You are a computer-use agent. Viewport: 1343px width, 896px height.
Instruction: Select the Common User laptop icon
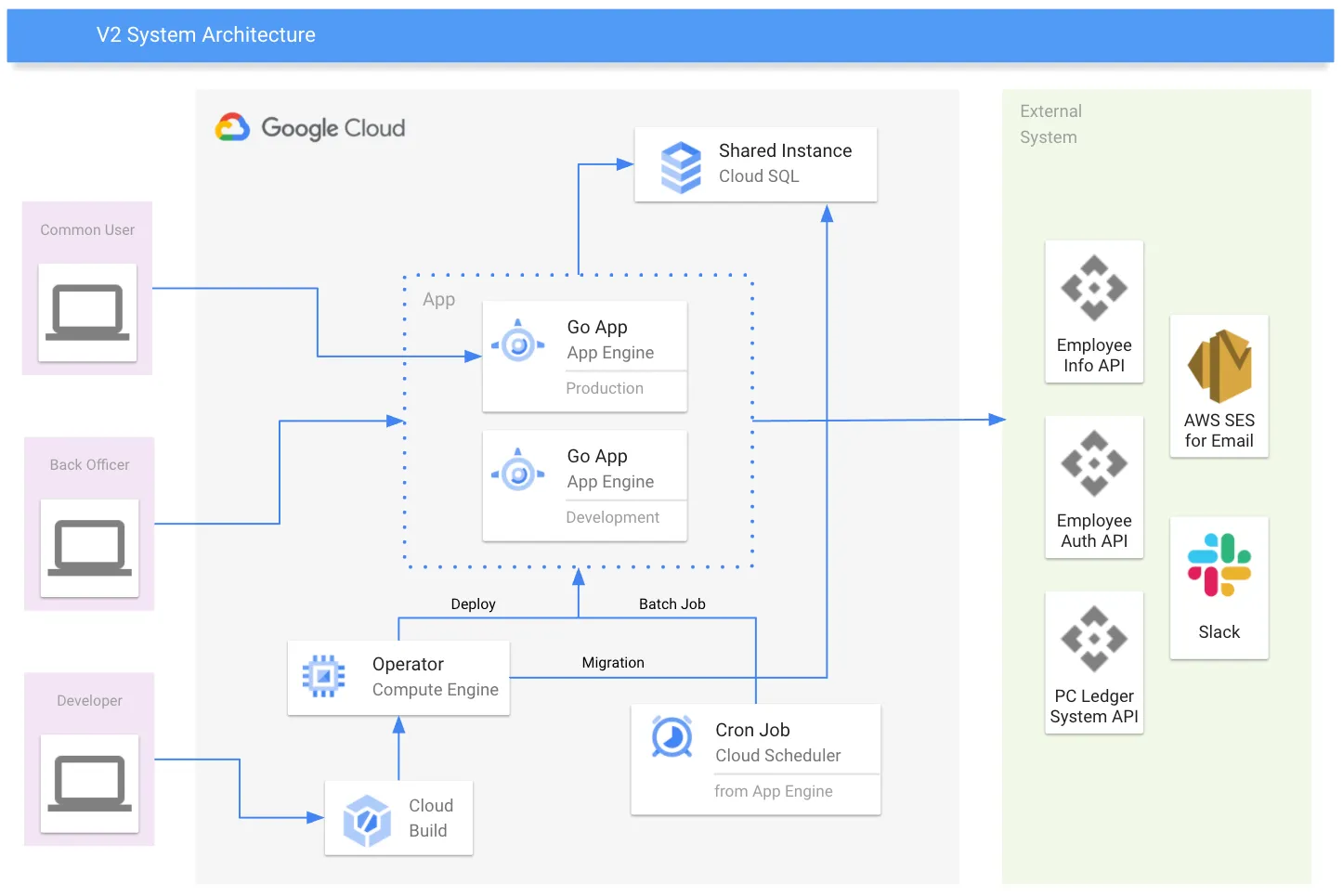[87, 312]
